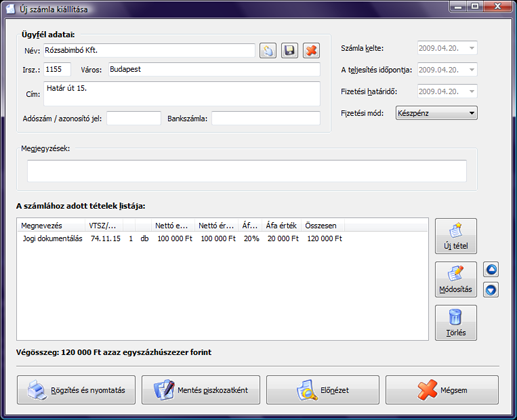Focus the Megjegyzések notes field
Viewport: 517px width, 420px height.
click(x=247, y=171)
